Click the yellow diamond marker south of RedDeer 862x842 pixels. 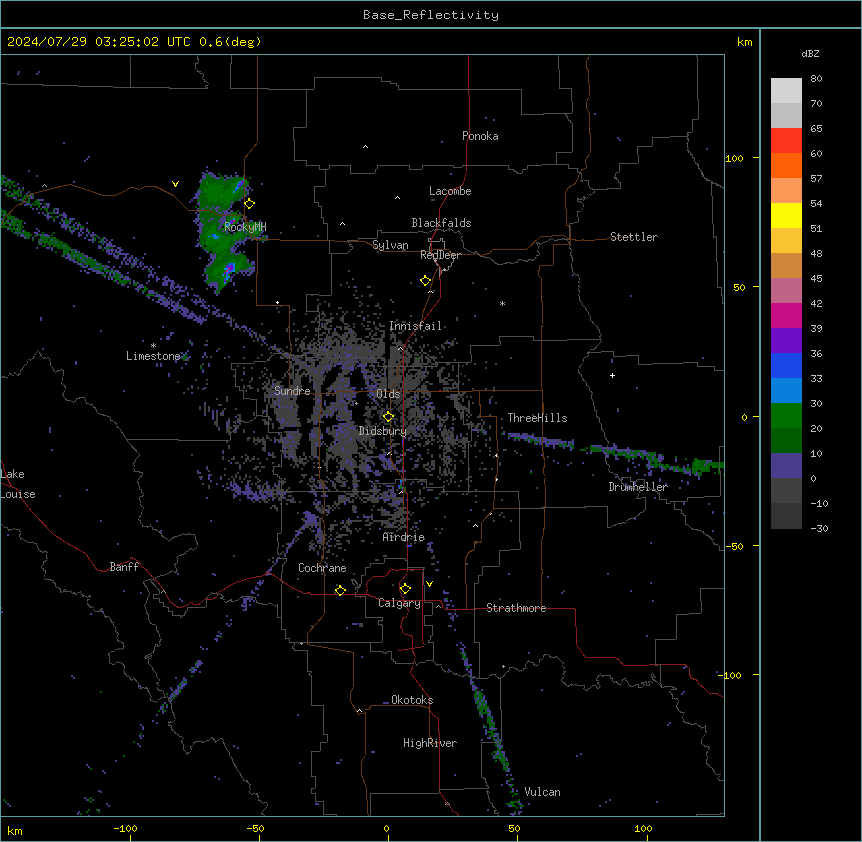(x=426, y=281)
